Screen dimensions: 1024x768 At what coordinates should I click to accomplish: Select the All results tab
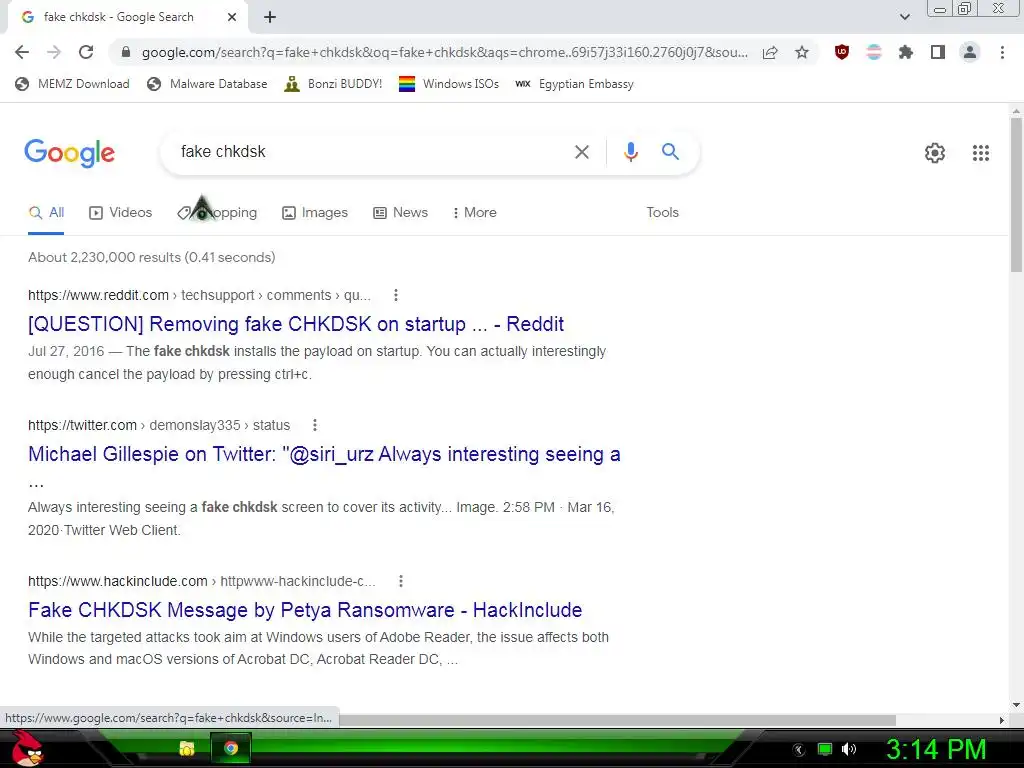46,213
